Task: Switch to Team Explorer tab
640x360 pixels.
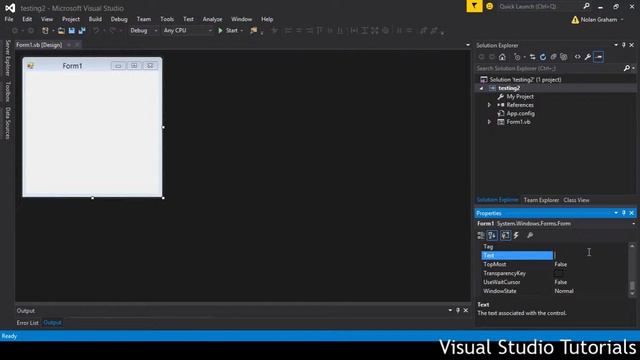Action: click(541, 200)
